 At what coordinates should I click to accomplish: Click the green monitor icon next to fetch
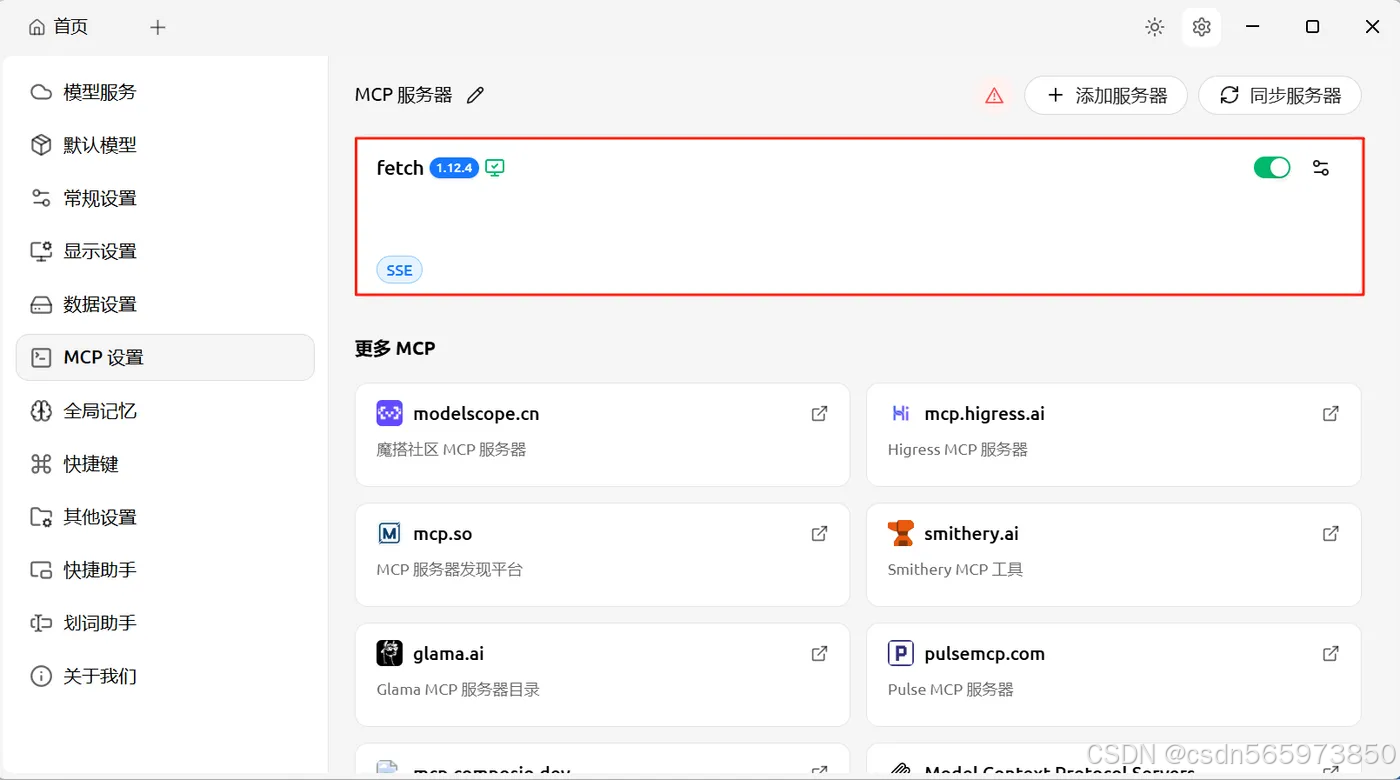pyautogui.click(x=495, y=168)
